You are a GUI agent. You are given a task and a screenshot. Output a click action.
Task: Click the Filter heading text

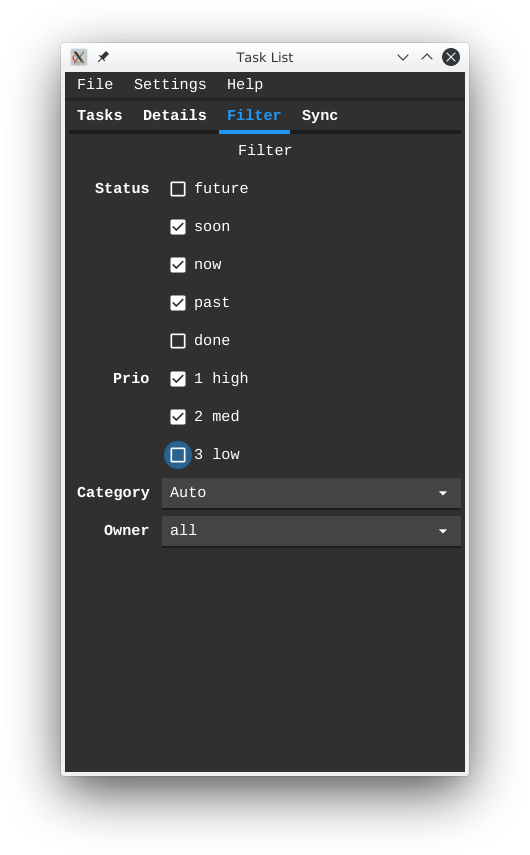click(x=265, y=150)
